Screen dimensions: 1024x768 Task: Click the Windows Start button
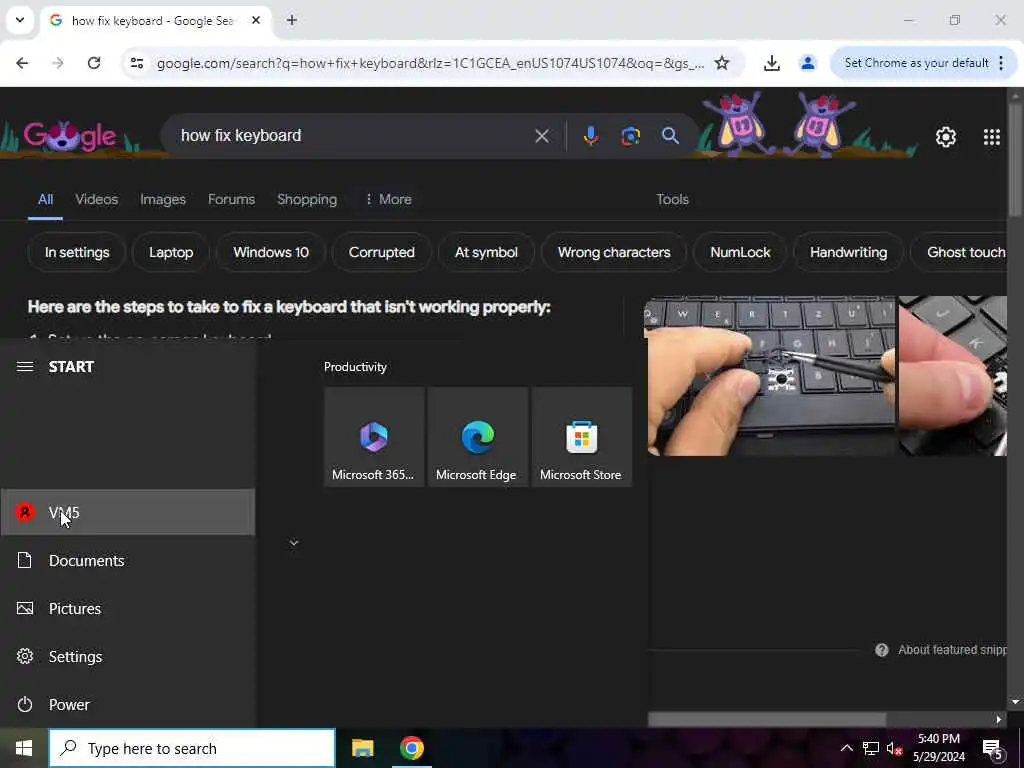(24, 748)
